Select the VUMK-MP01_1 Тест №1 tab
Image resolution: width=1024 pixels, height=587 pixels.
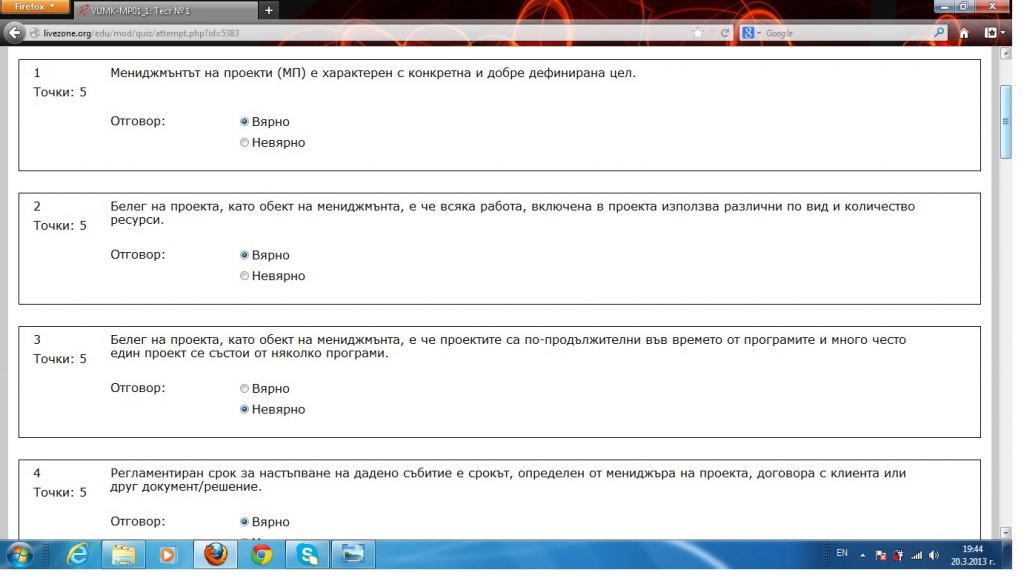click(165, 10)
